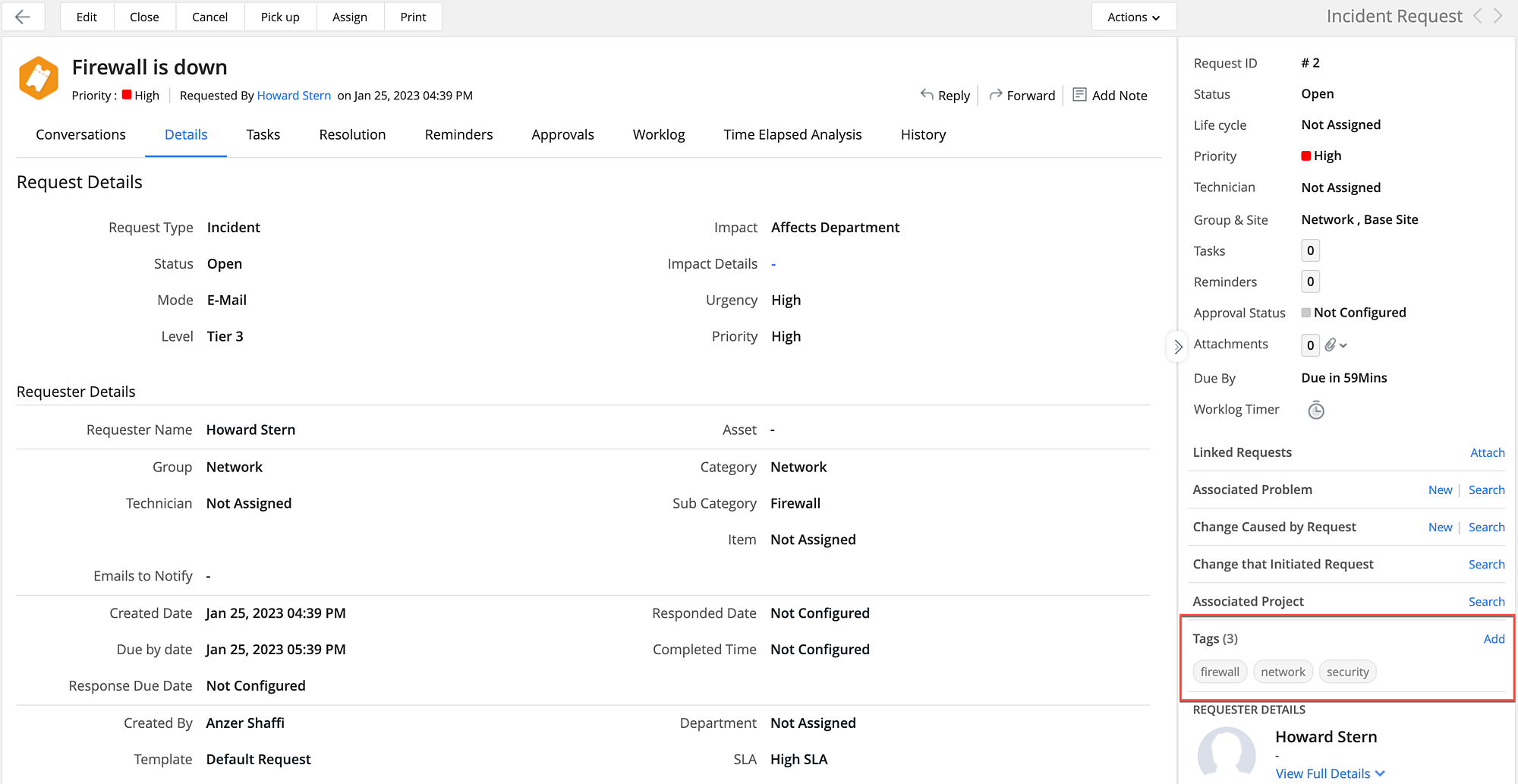Image resolution: width=1518 pixels, height=784 pixels.
Task: Select the firewall tag
Action: (1220, 672)
